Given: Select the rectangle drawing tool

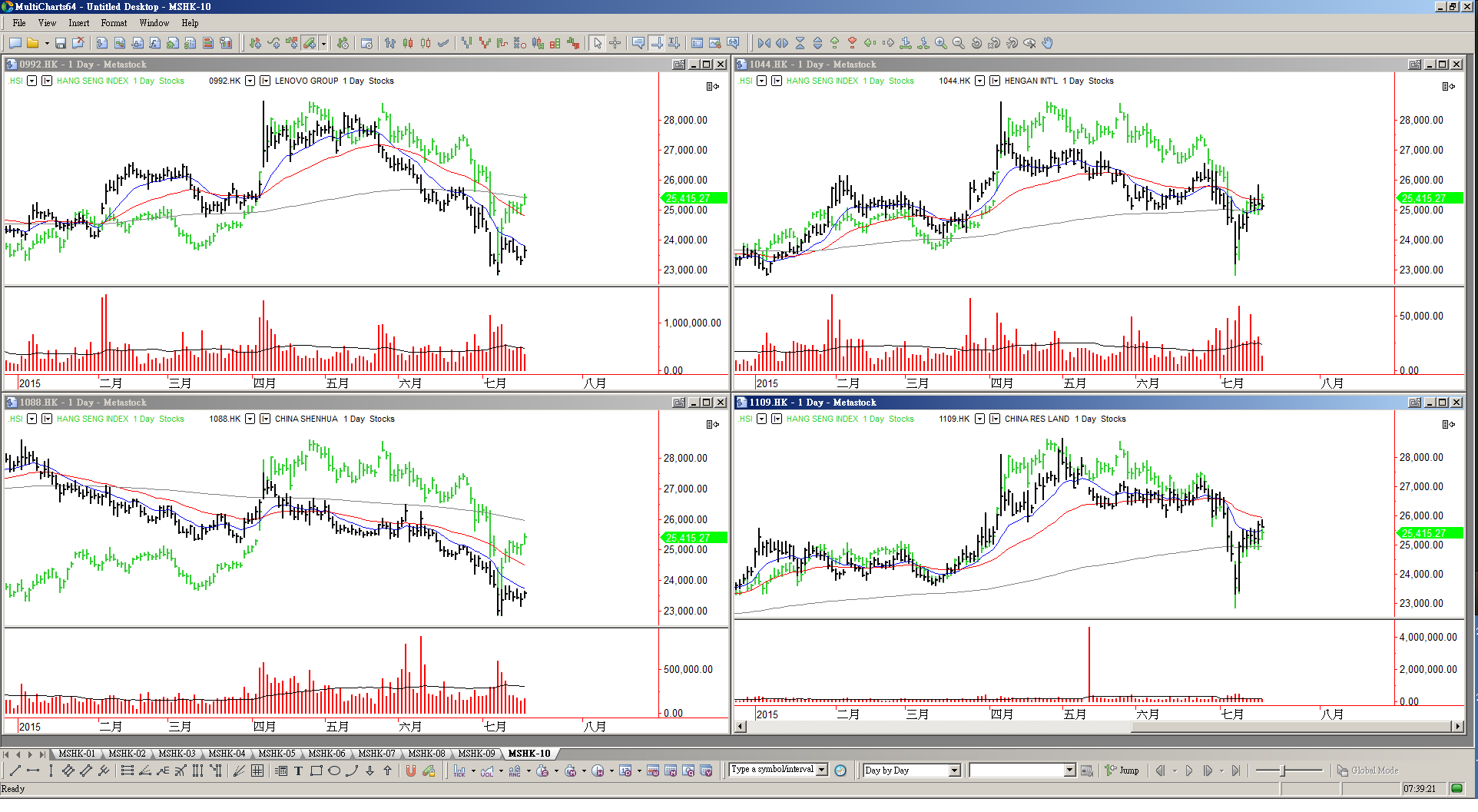Looking at the screenshot, I should (316, 771).
